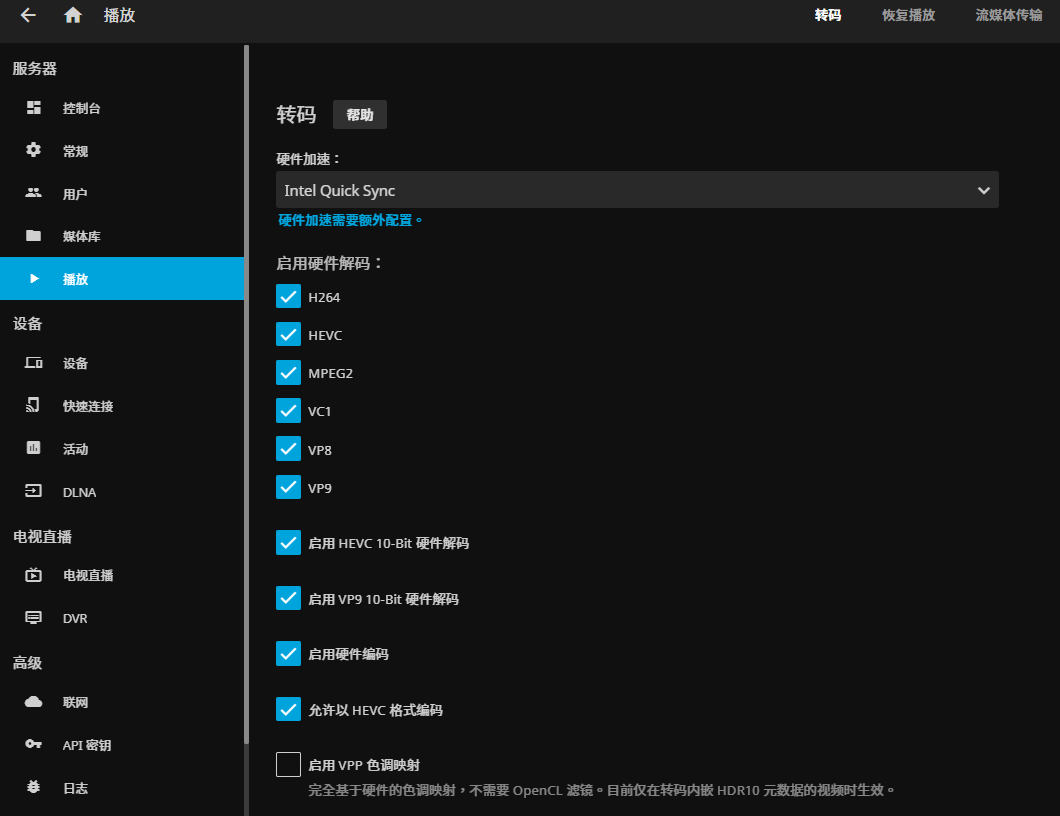Enable 启用 VPP 色调映射 tone mapping

(x=288, y=763)
